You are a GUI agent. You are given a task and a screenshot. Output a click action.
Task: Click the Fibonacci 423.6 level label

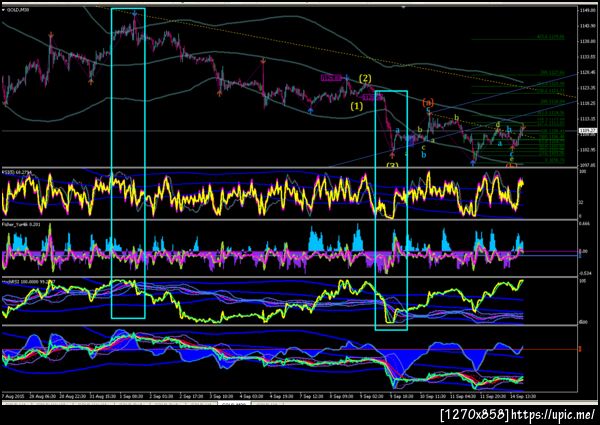tap(551, 37)
